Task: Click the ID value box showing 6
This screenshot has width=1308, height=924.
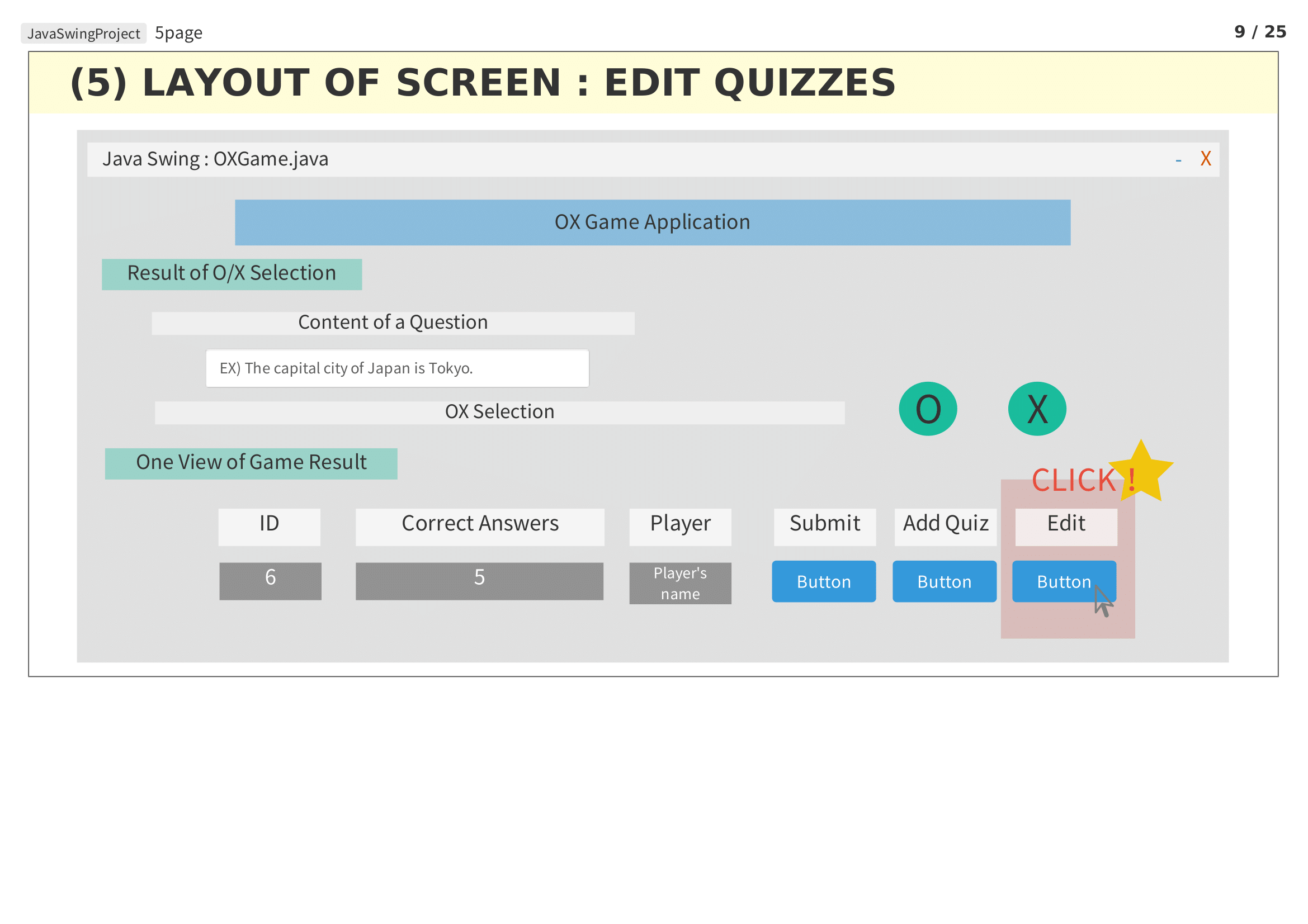Action: (270, 581)
